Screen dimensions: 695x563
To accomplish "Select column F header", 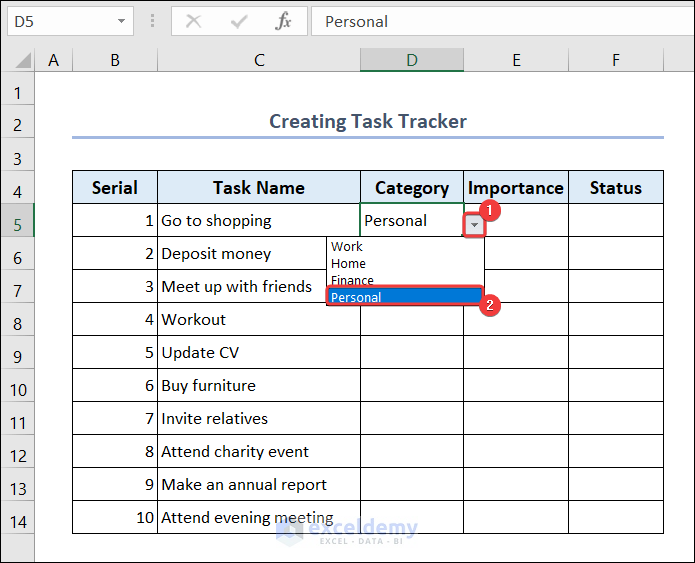I will [616, 60].
